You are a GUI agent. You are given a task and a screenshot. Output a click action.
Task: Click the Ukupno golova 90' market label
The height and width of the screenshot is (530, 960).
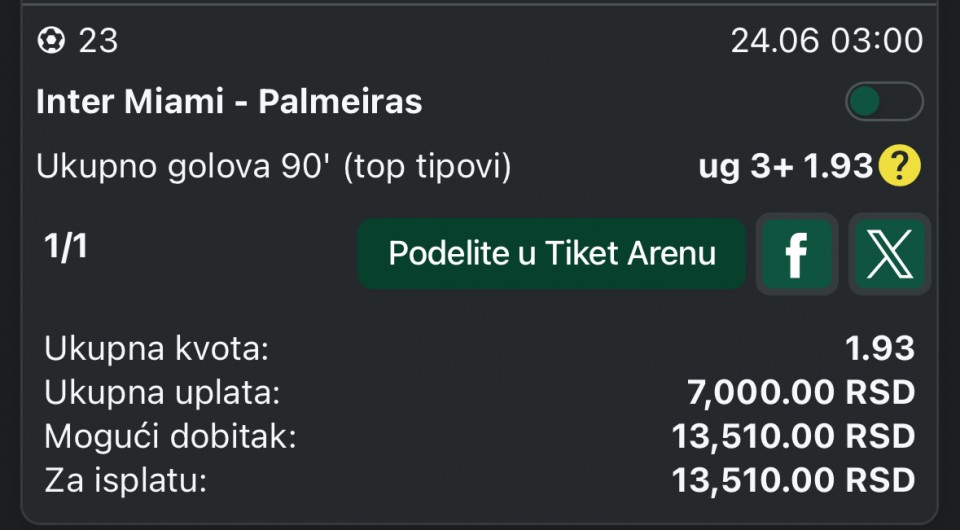click(x=274, y=167)
